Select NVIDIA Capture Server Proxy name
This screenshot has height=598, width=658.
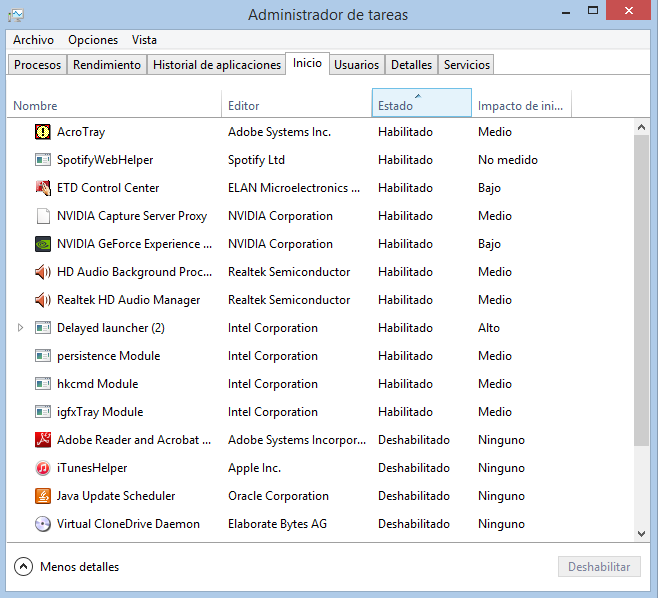click(x=132, y=216)
